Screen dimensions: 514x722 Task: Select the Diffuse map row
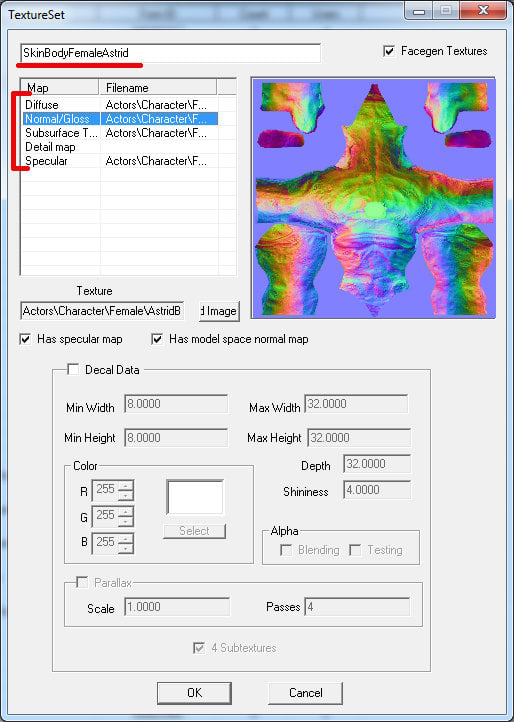point(120,105)
